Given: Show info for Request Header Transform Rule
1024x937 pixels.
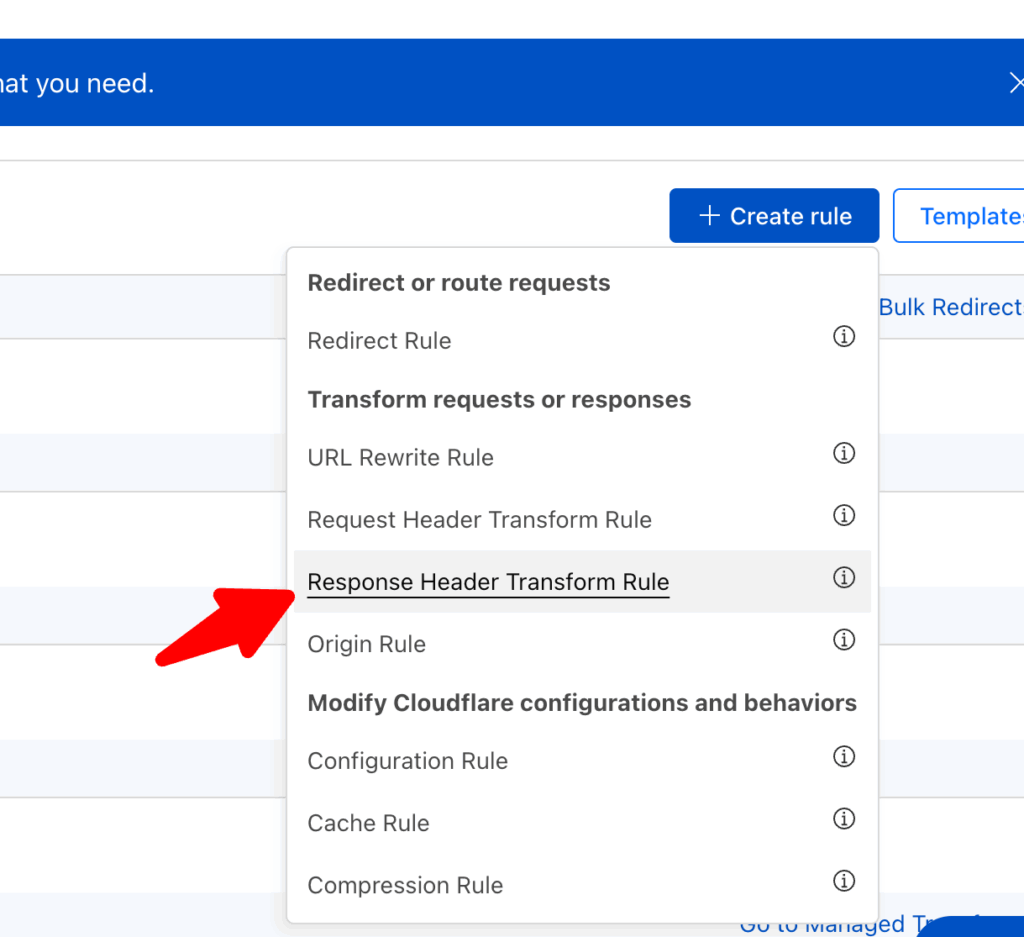Looking at the screenshot, I should [x=844, y=515].
